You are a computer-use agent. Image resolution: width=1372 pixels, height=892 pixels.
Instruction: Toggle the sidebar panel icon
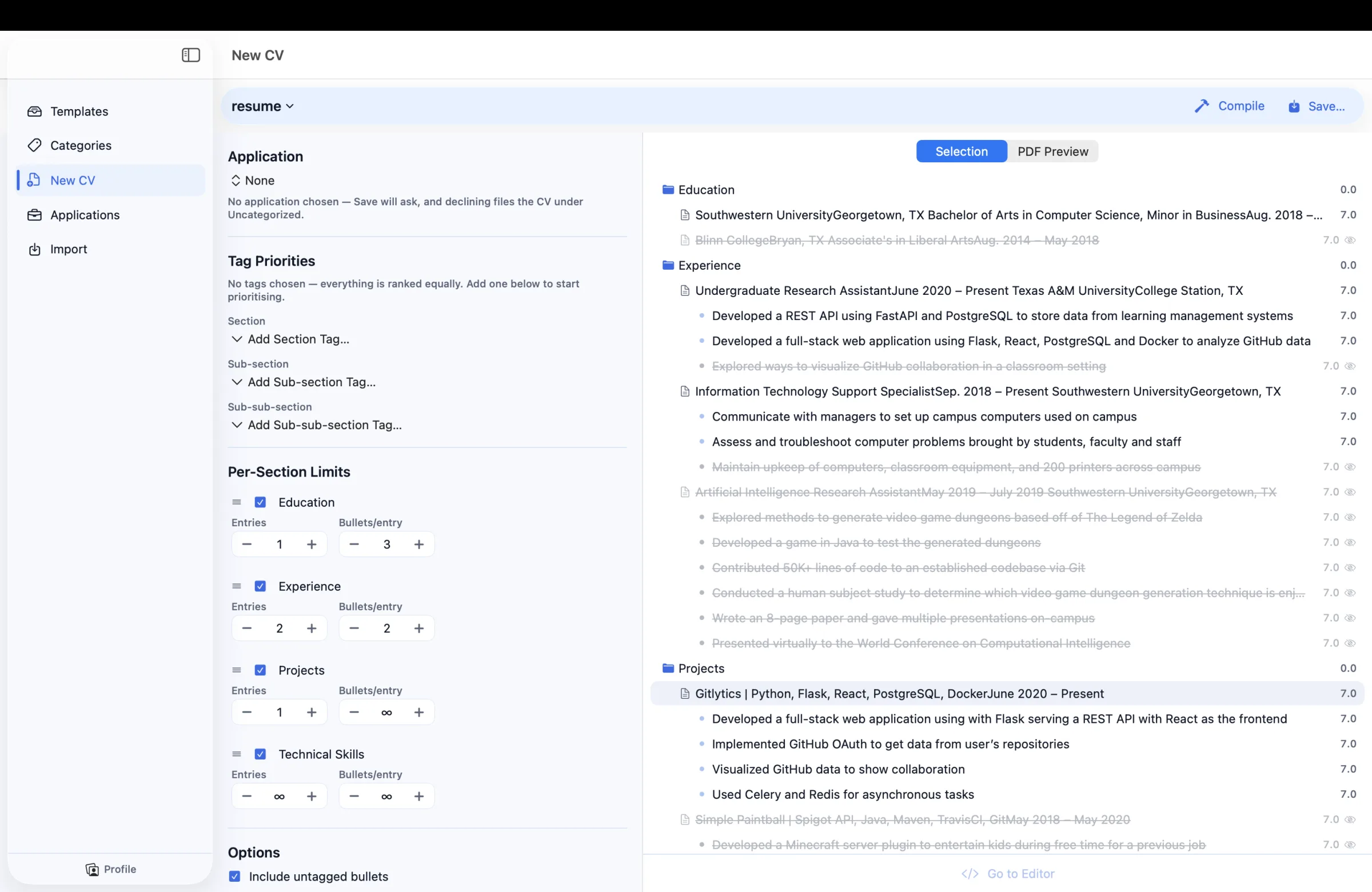[x=191, y=55]
